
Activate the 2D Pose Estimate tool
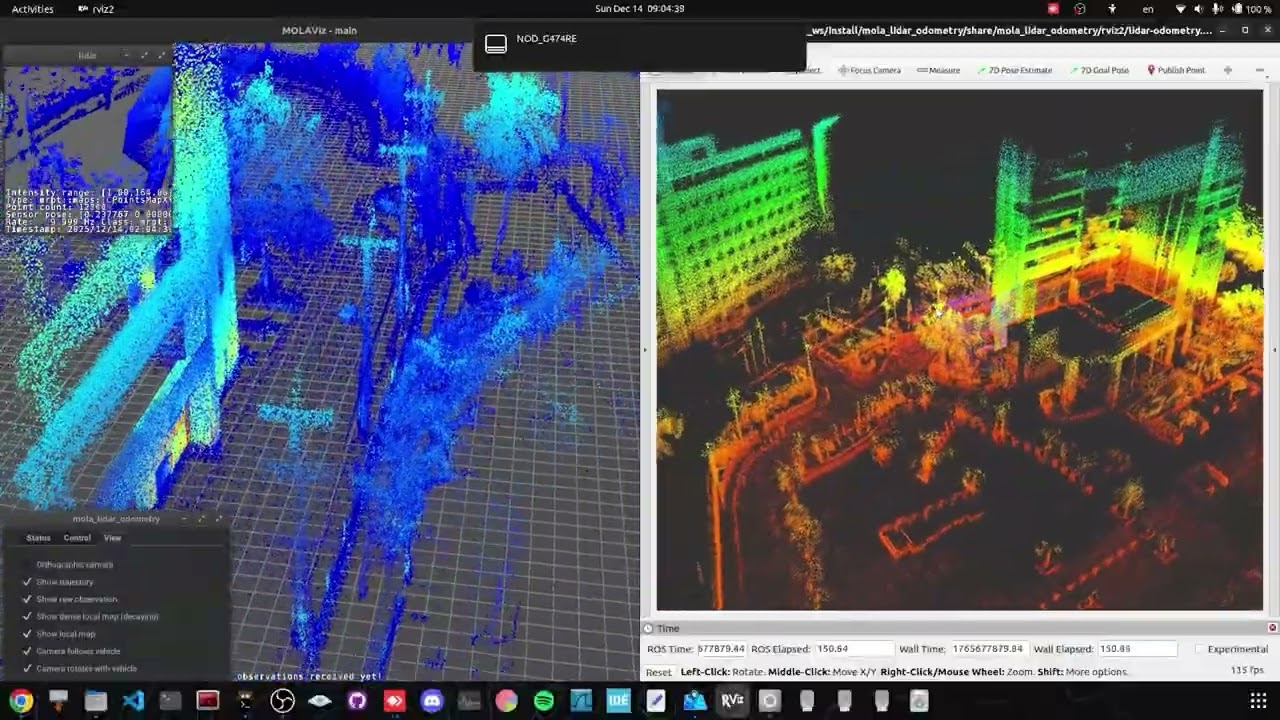(x=1014, y=70)
